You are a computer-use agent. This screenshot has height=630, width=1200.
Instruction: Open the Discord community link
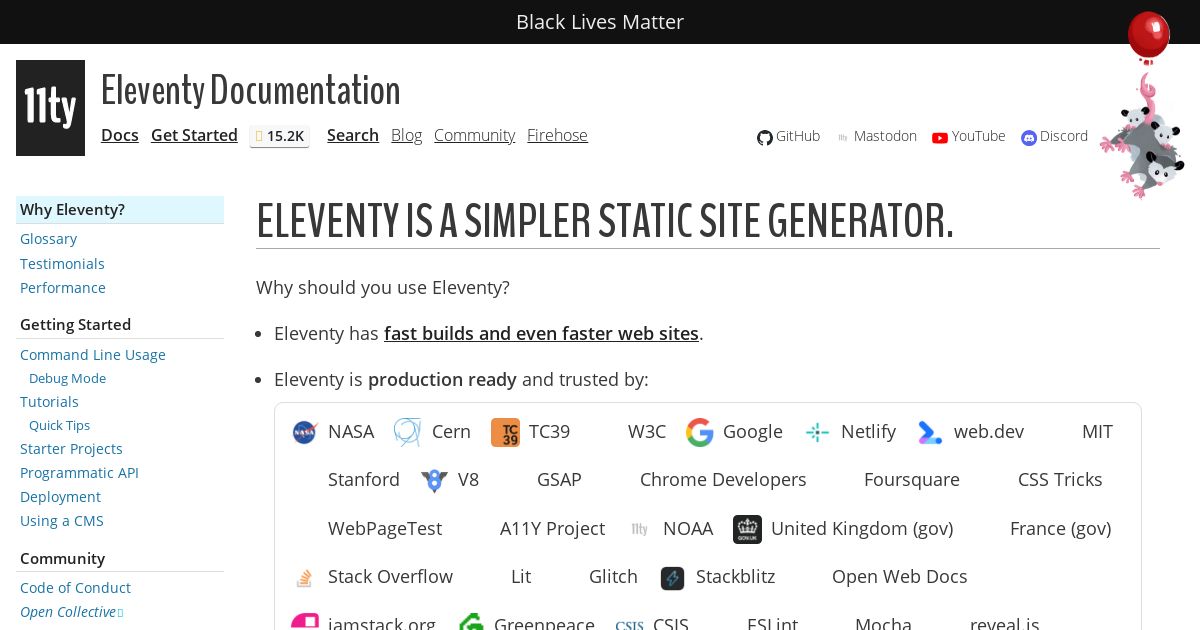click(x=1054, y=137)
